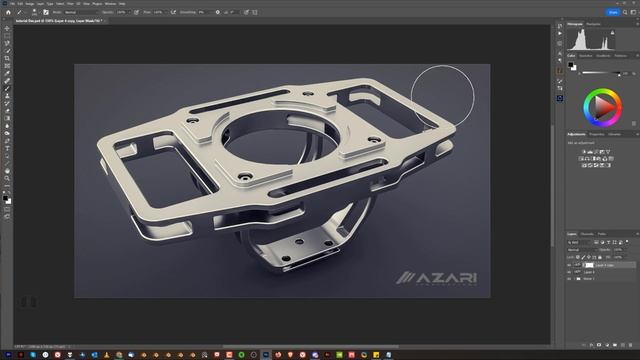The height and width of the screenshot is (360, 640).
Task: Open the Window menu
Action: [110, 4]
